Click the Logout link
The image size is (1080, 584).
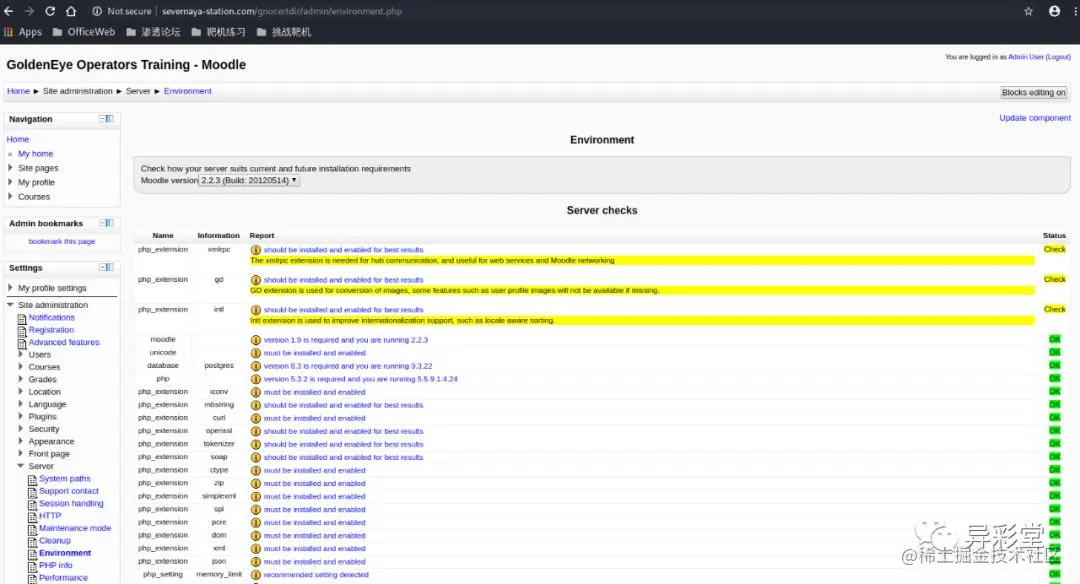[1058, 57]
